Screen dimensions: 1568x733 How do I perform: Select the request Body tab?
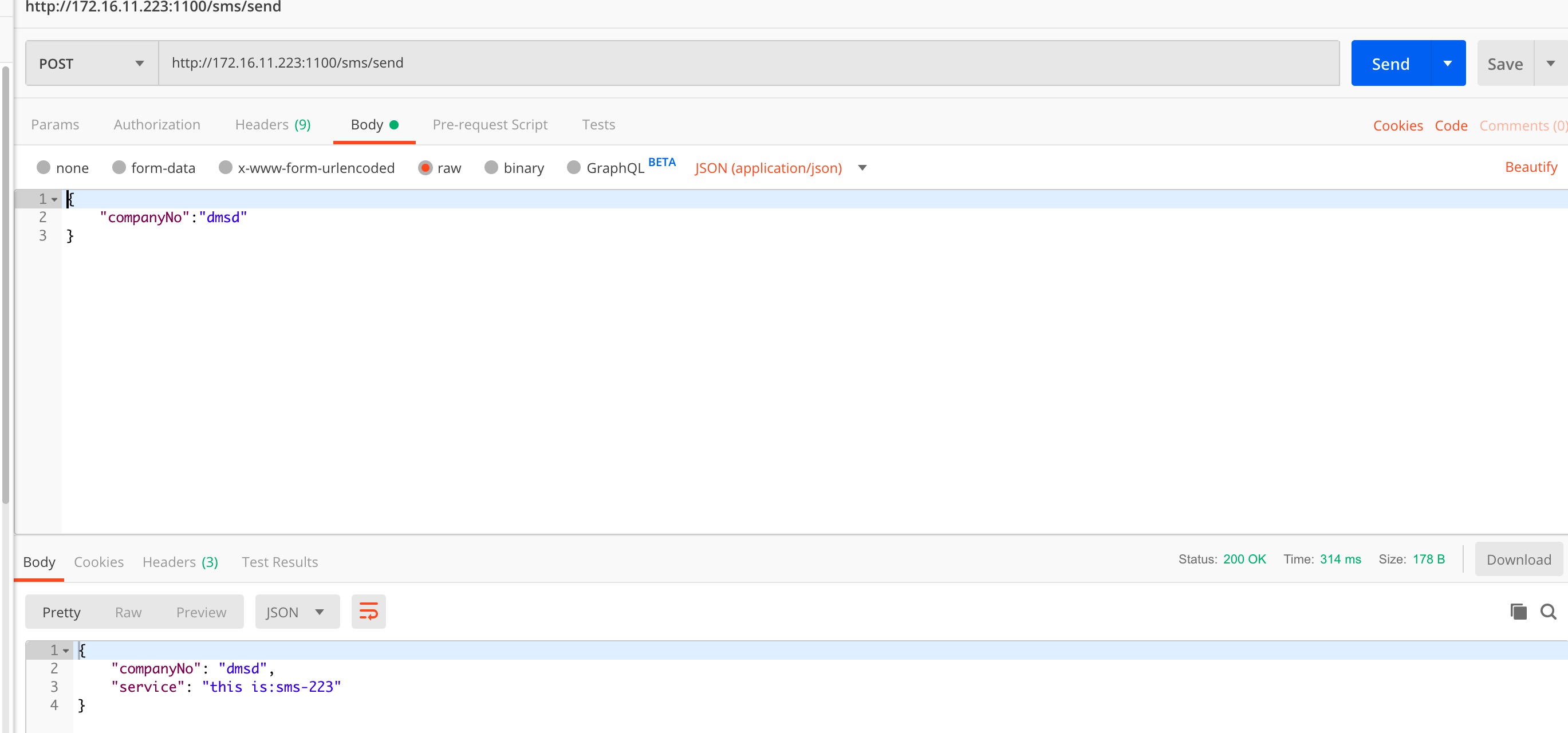pos(374,125)
